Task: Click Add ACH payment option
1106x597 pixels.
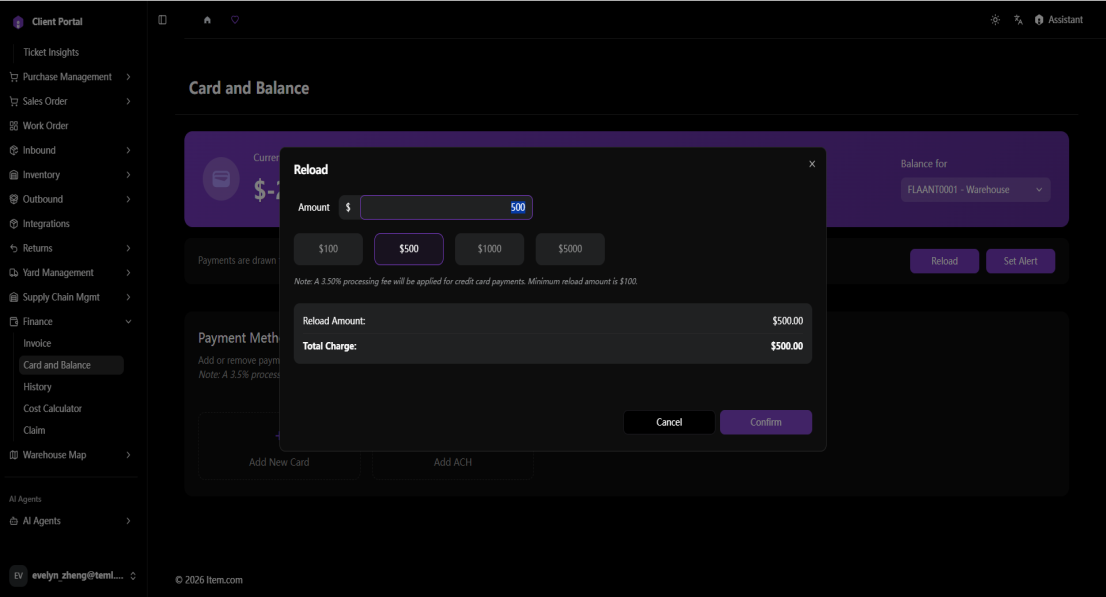Action: [x=453, y=462]
